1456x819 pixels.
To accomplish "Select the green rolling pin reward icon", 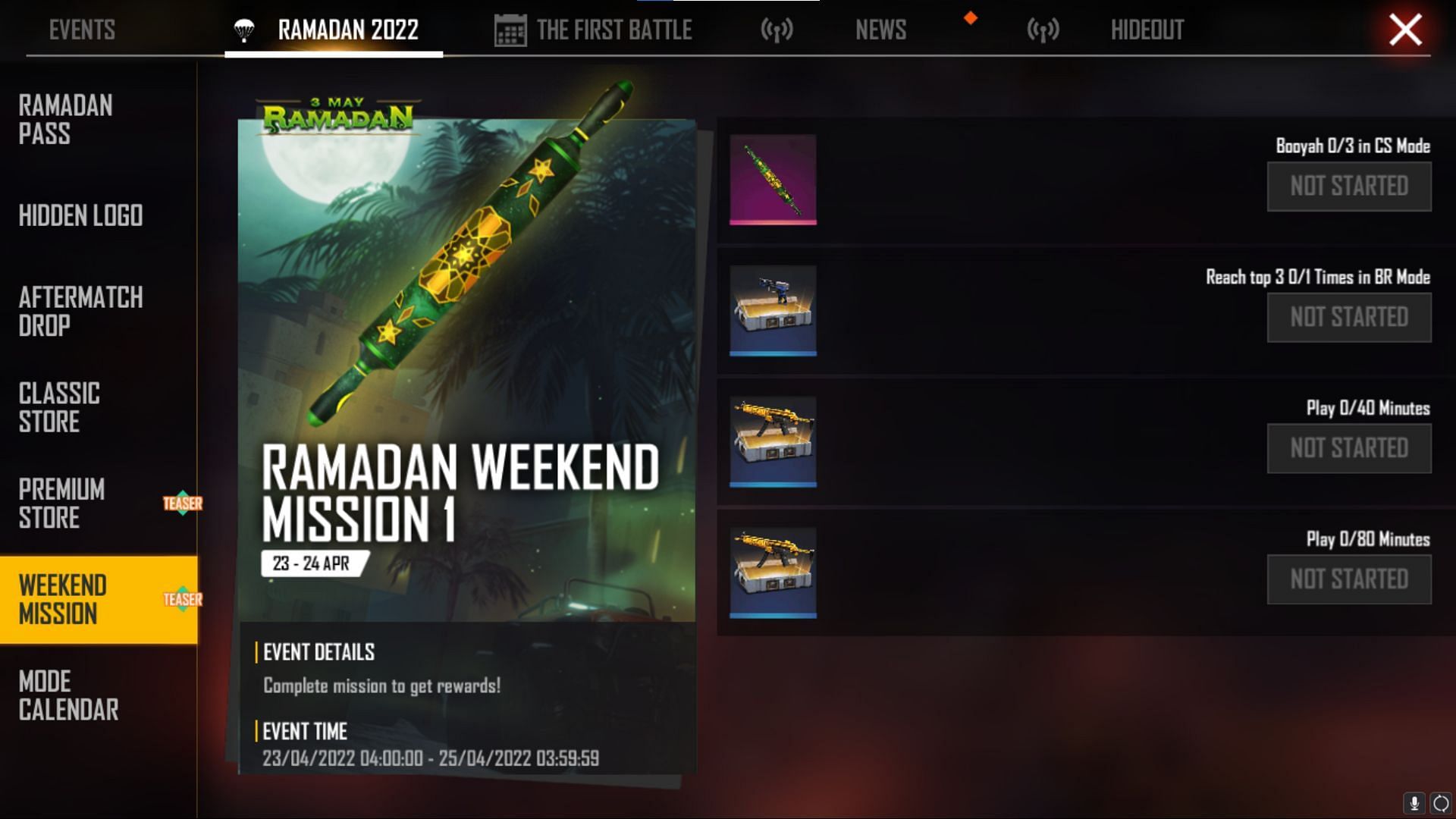I will [x=773, y=180].
